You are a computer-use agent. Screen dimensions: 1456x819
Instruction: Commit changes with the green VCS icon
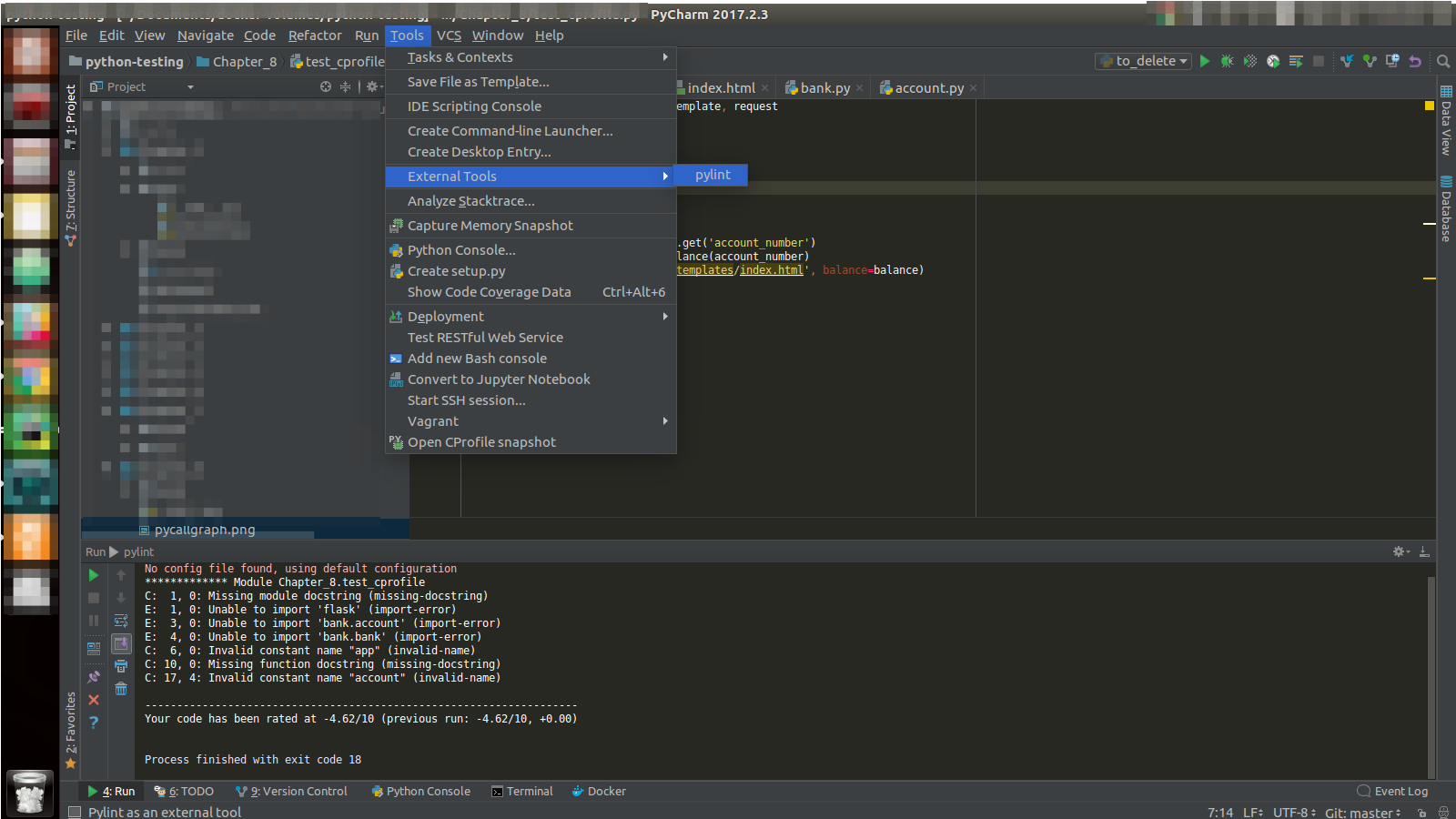tap(1370, 61)
